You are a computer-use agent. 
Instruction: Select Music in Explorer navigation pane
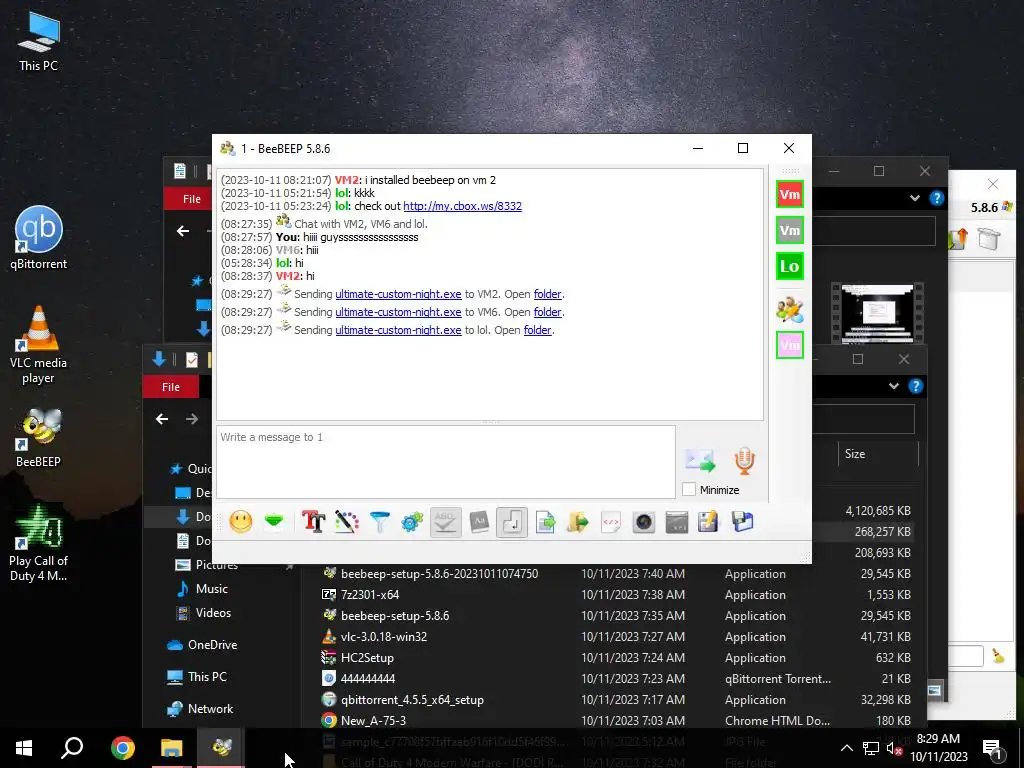(212, 588)
